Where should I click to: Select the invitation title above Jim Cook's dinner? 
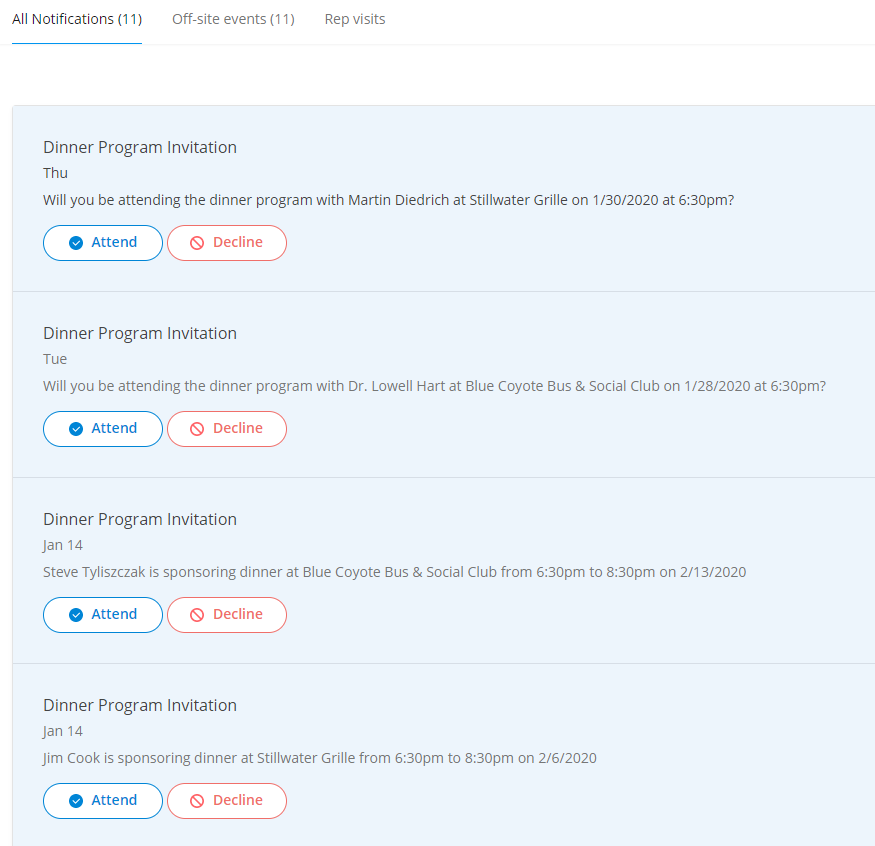click(x=140, y=705)
